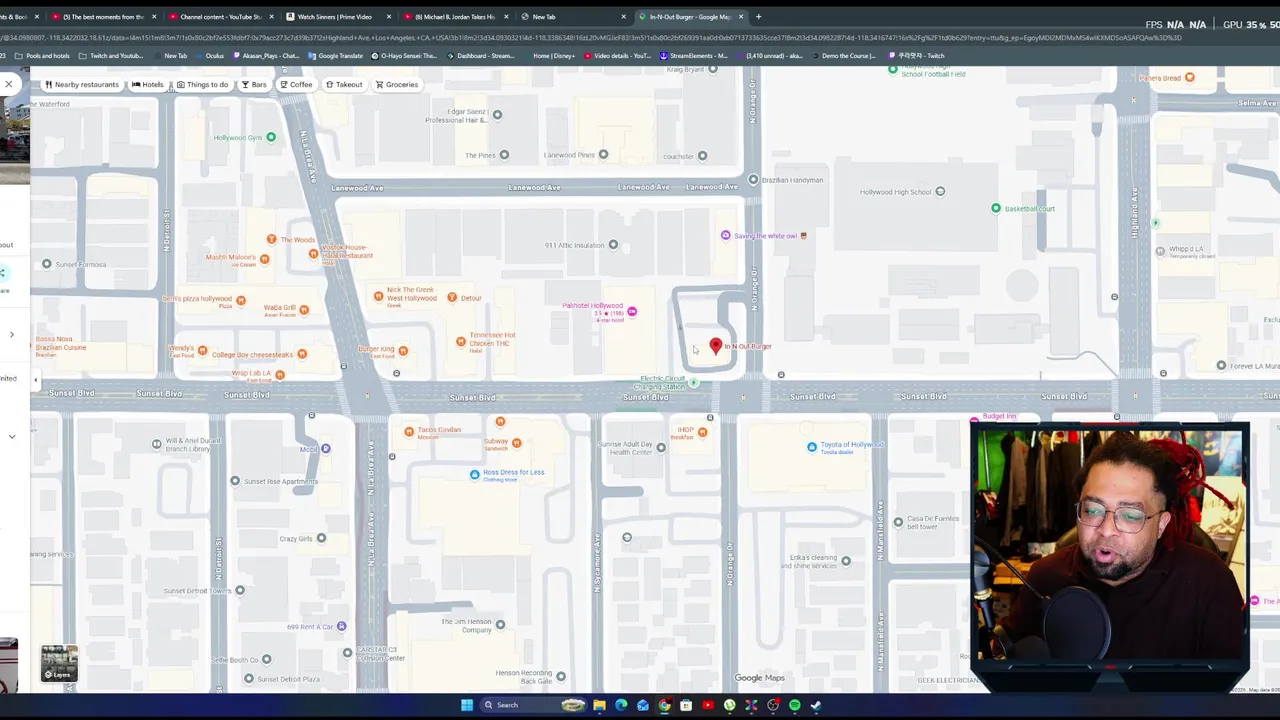This screenshot has width=1280, height=720.
Task: Click the Basketball court marker
Action: [x=995, y=208]
